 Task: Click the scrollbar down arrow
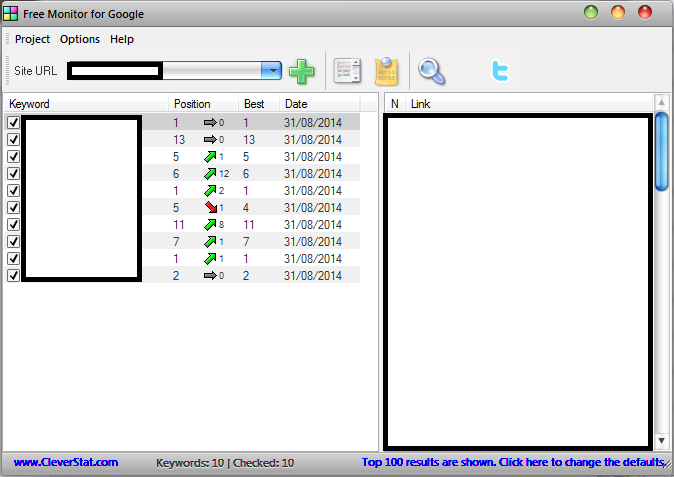tap(662, 441)
